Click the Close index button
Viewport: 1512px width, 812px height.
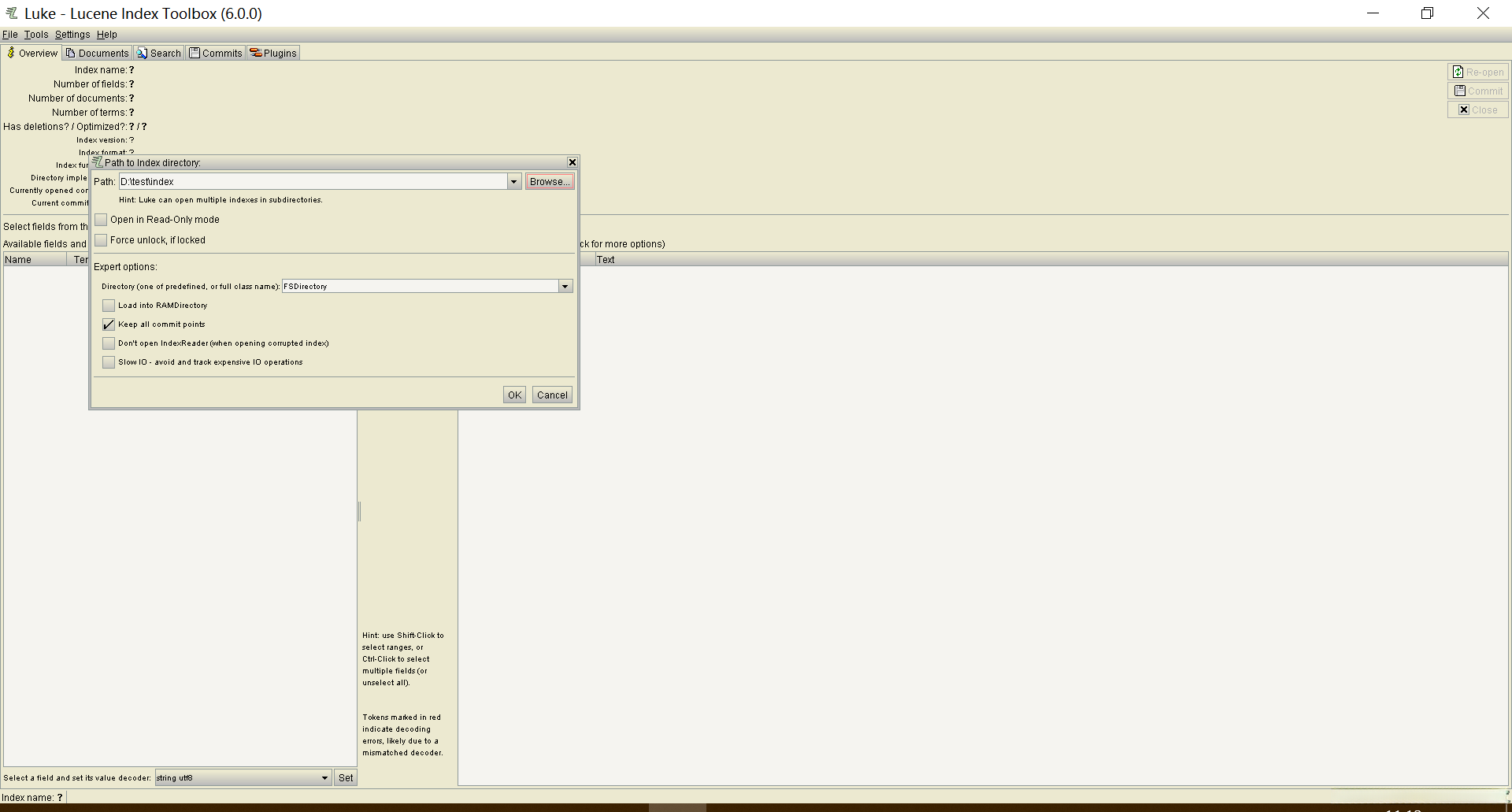[x=1478, y=109]
